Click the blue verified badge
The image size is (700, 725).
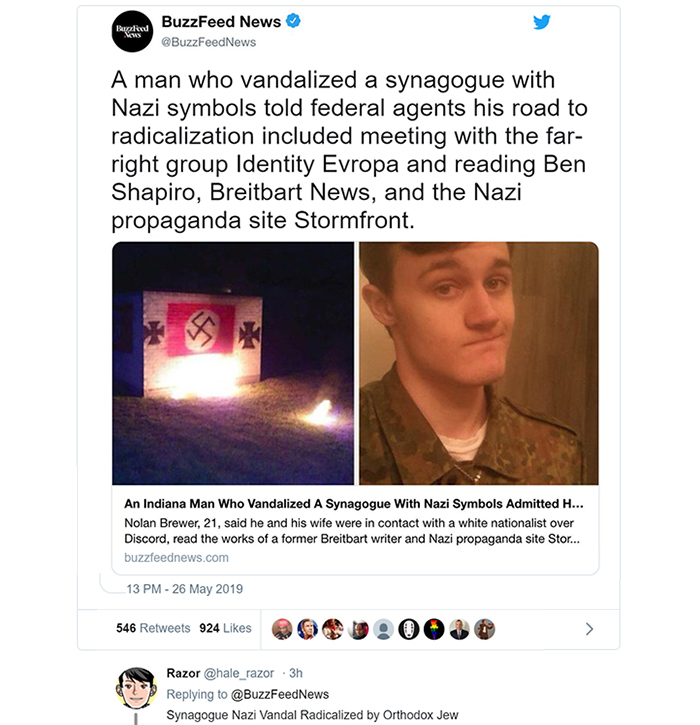(x=293, y=21)
